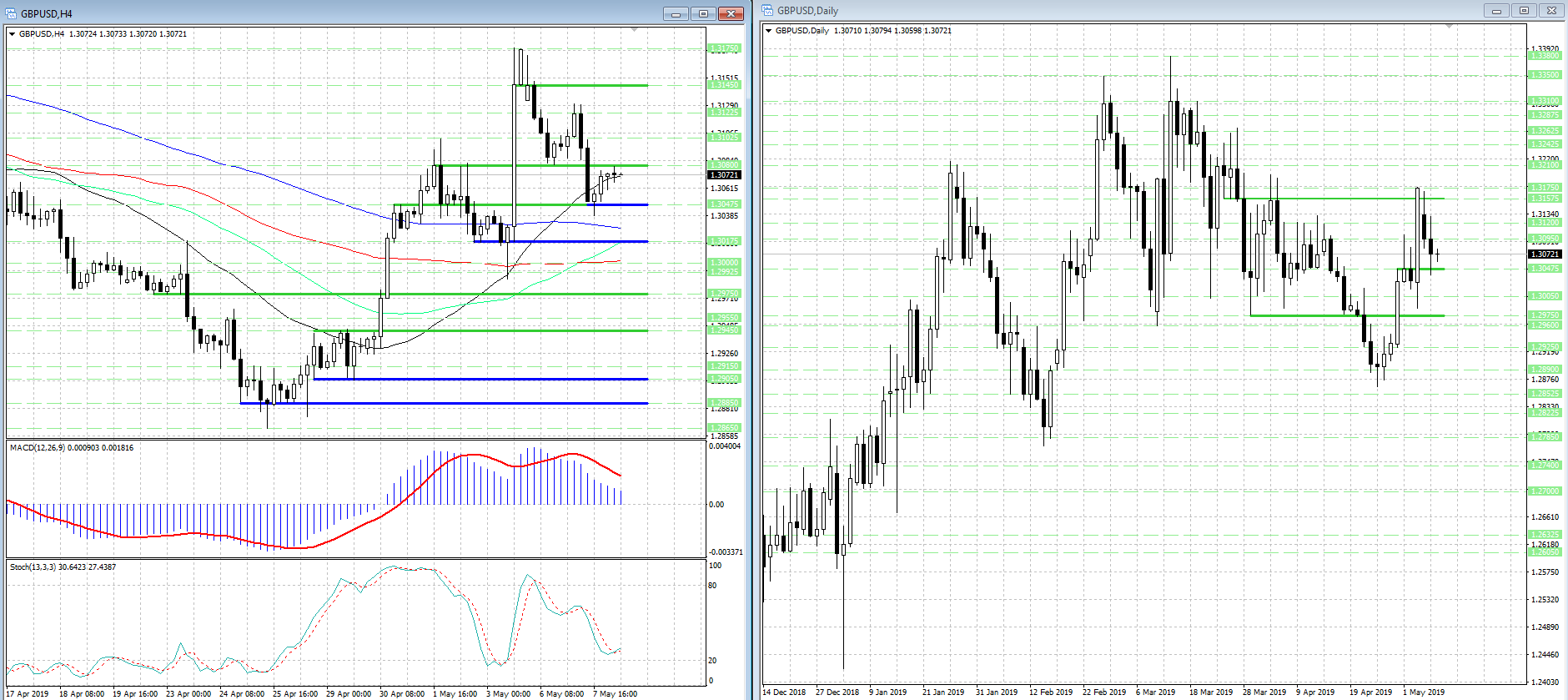Click the black 1.30721 price tag on H4 chart

pyautogui.click(x=724, y=175)
